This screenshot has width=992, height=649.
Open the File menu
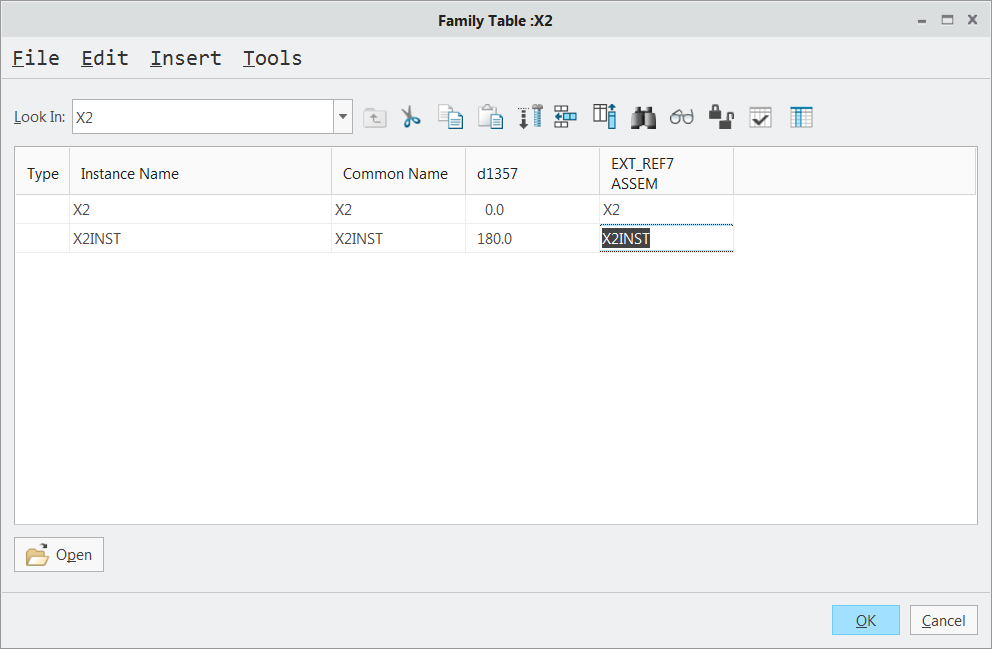click(35, 58)
